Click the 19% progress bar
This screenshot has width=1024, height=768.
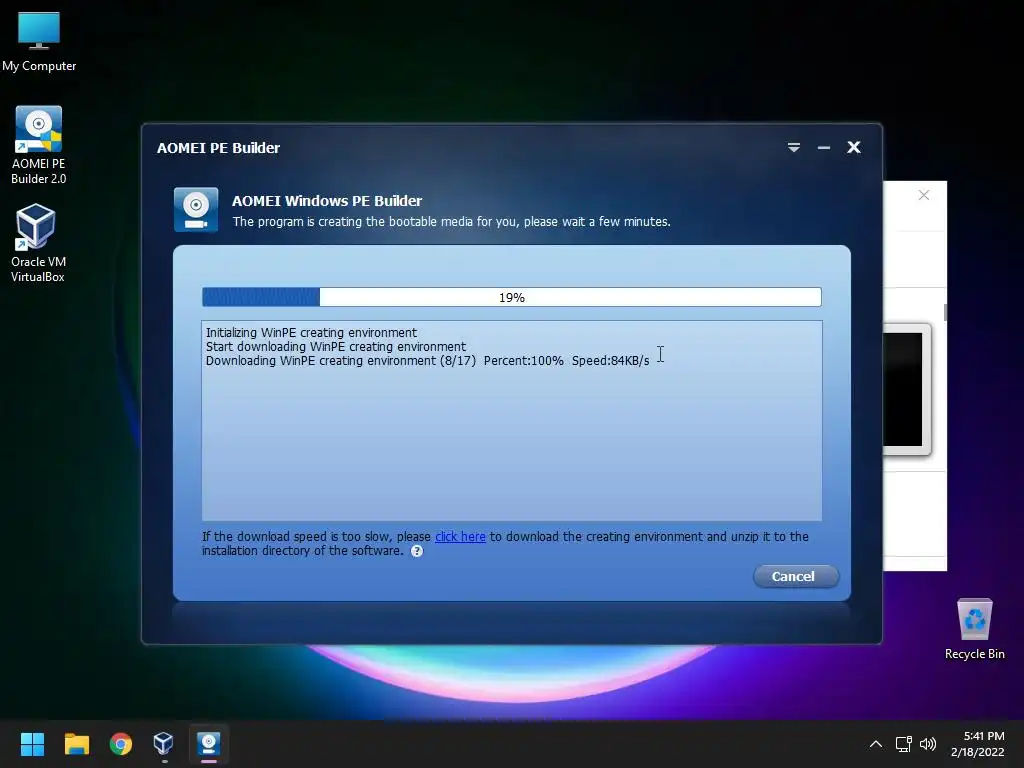point(511,297)
